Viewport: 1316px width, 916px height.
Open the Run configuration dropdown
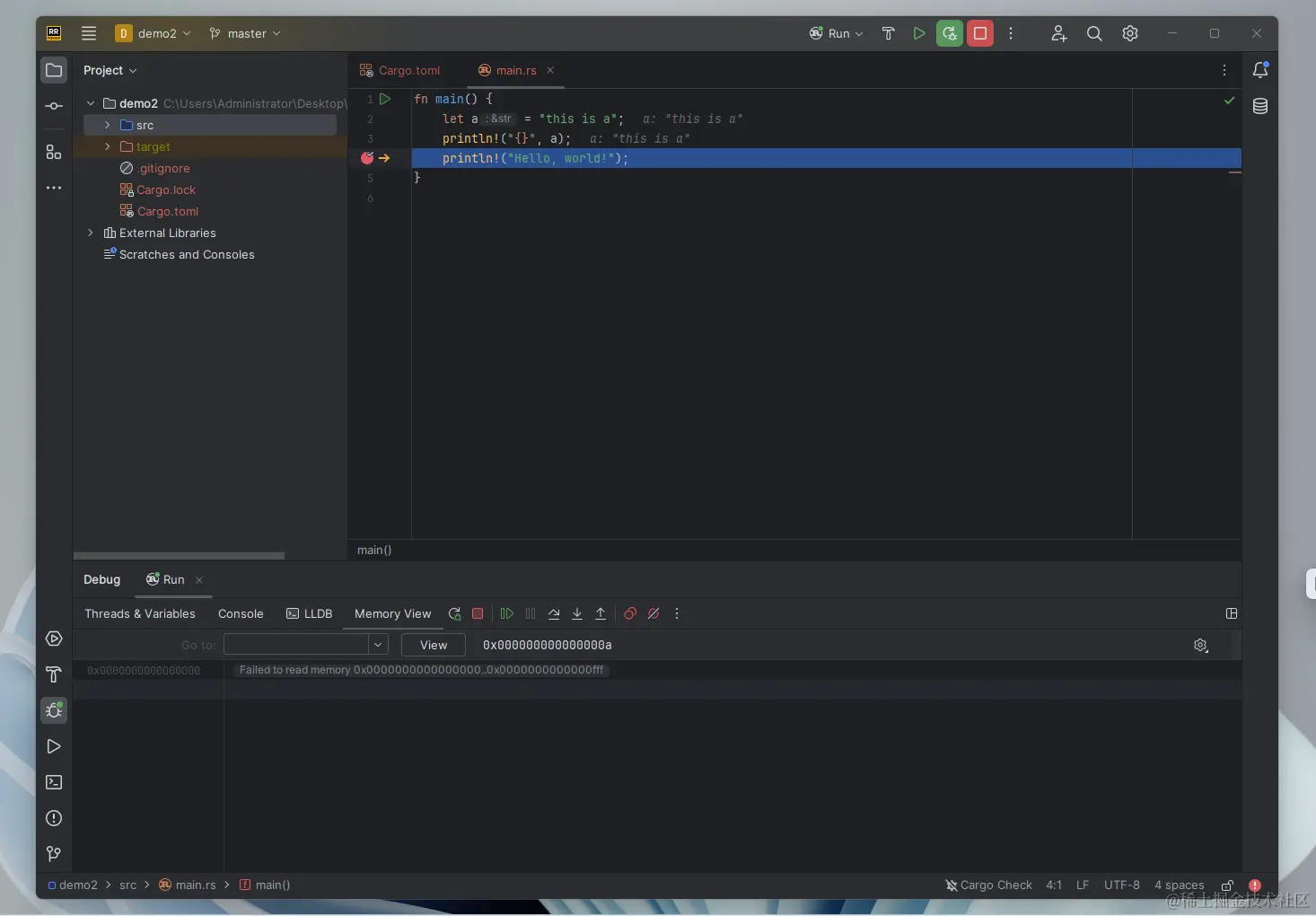pos(836,33)
